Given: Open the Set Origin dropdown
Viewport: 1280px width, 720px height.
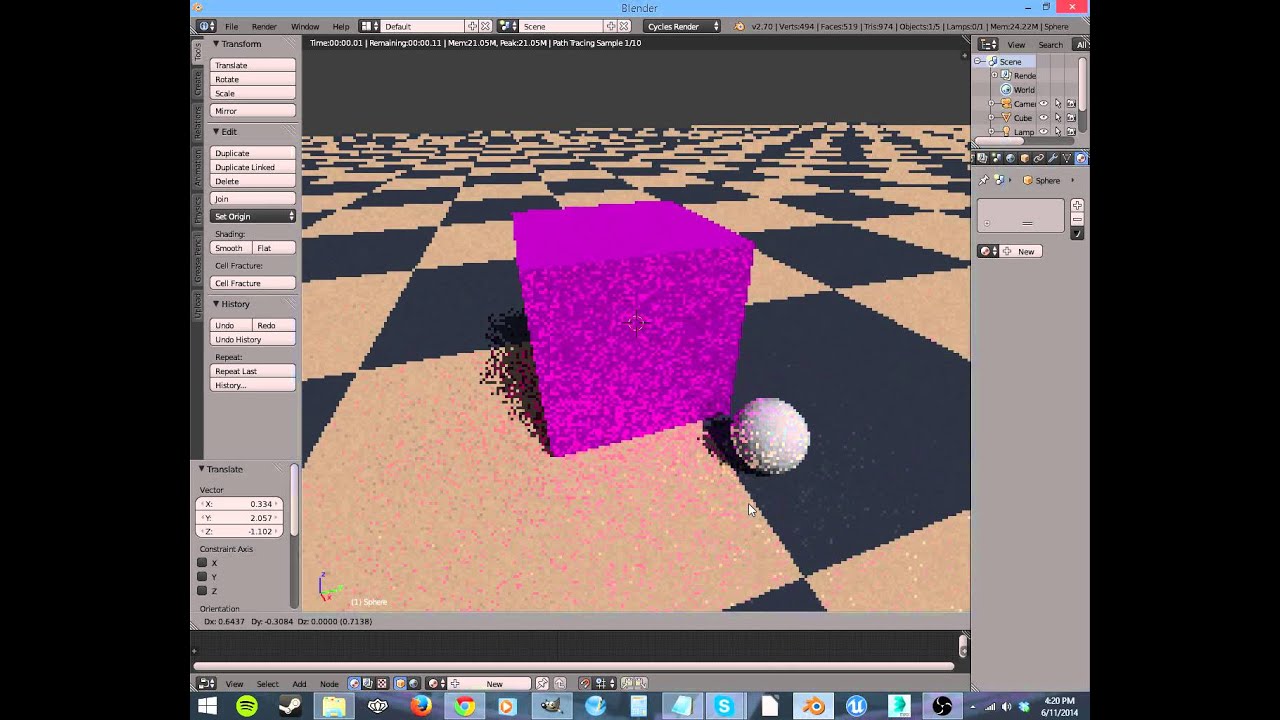Looking at the screenshot, I should click(253, 216).
